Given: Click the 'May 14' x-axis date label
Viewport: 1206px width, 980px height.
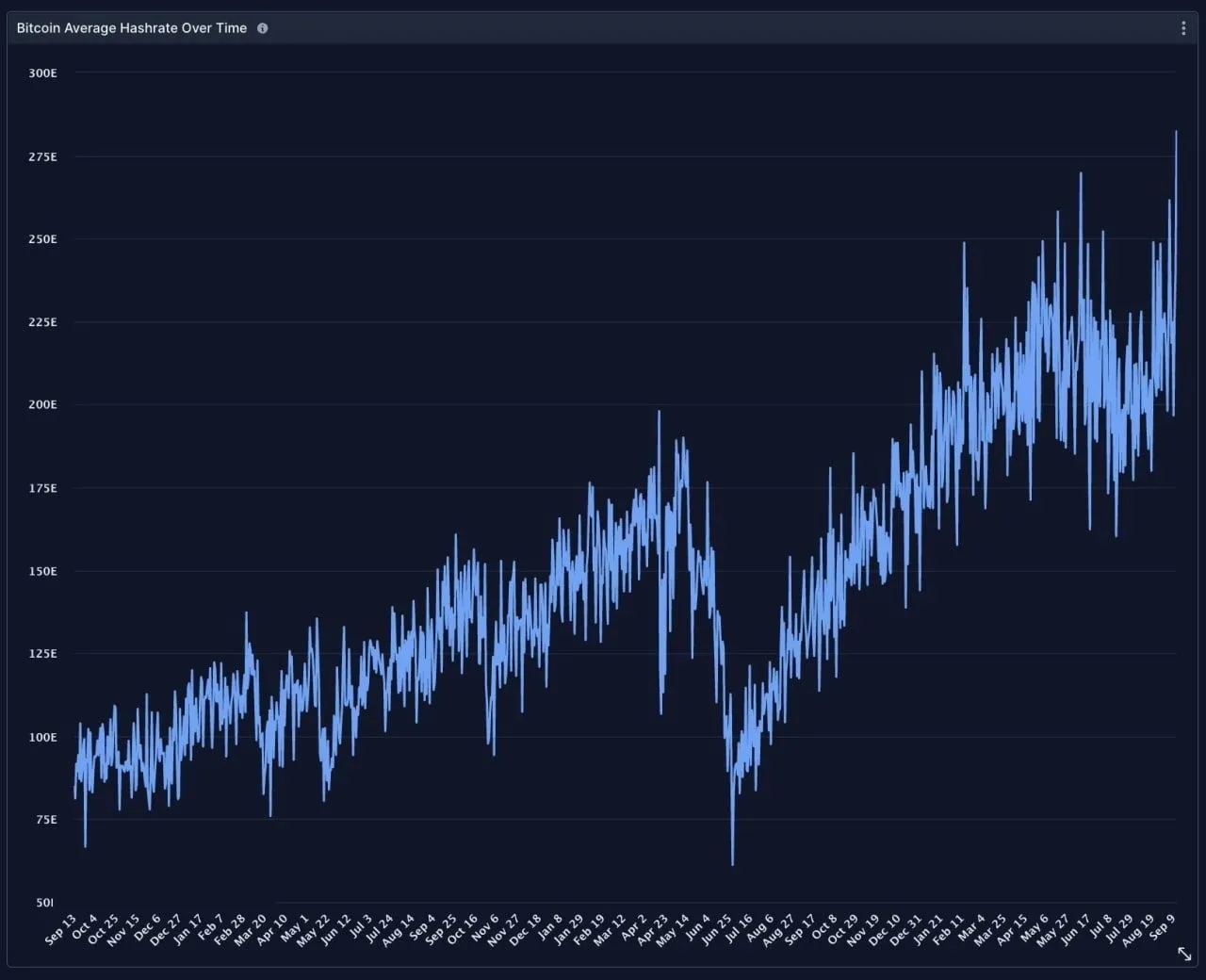Looking at the screenshot, I should tap(673, 929).
